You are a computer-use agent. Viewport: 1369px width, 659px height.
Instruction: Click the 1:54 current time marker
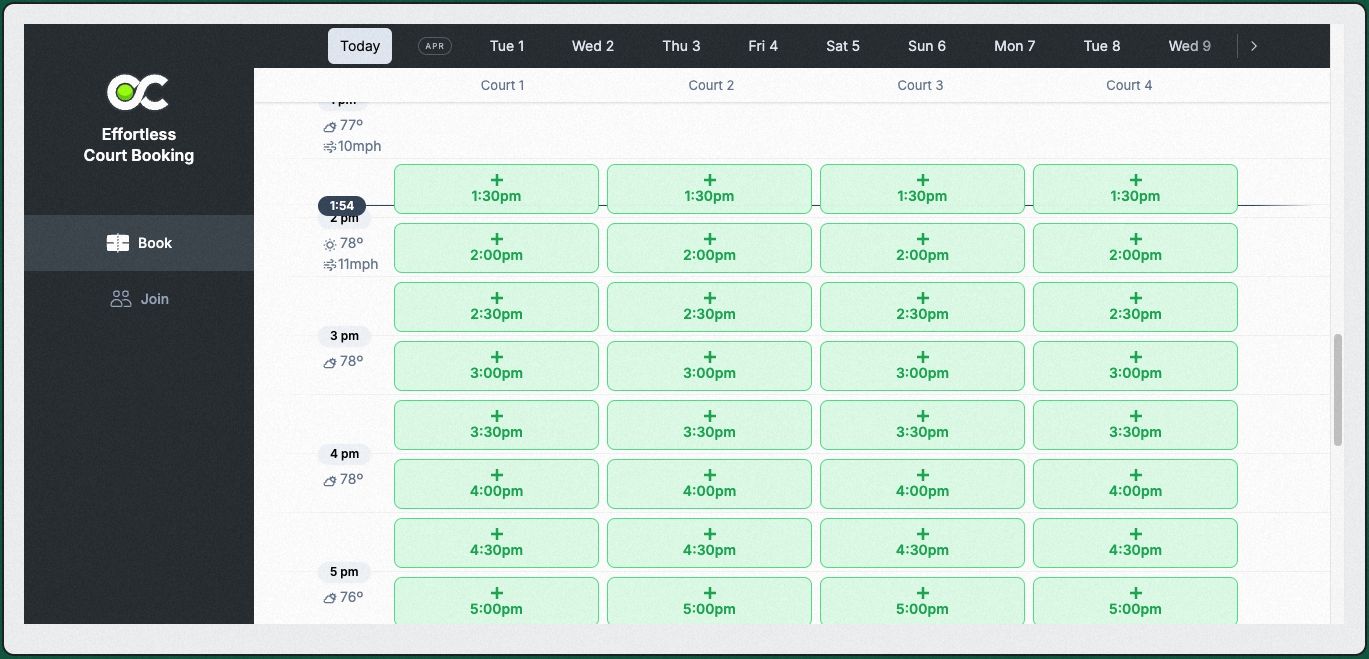pyautogui.click(x=342, y=206)
